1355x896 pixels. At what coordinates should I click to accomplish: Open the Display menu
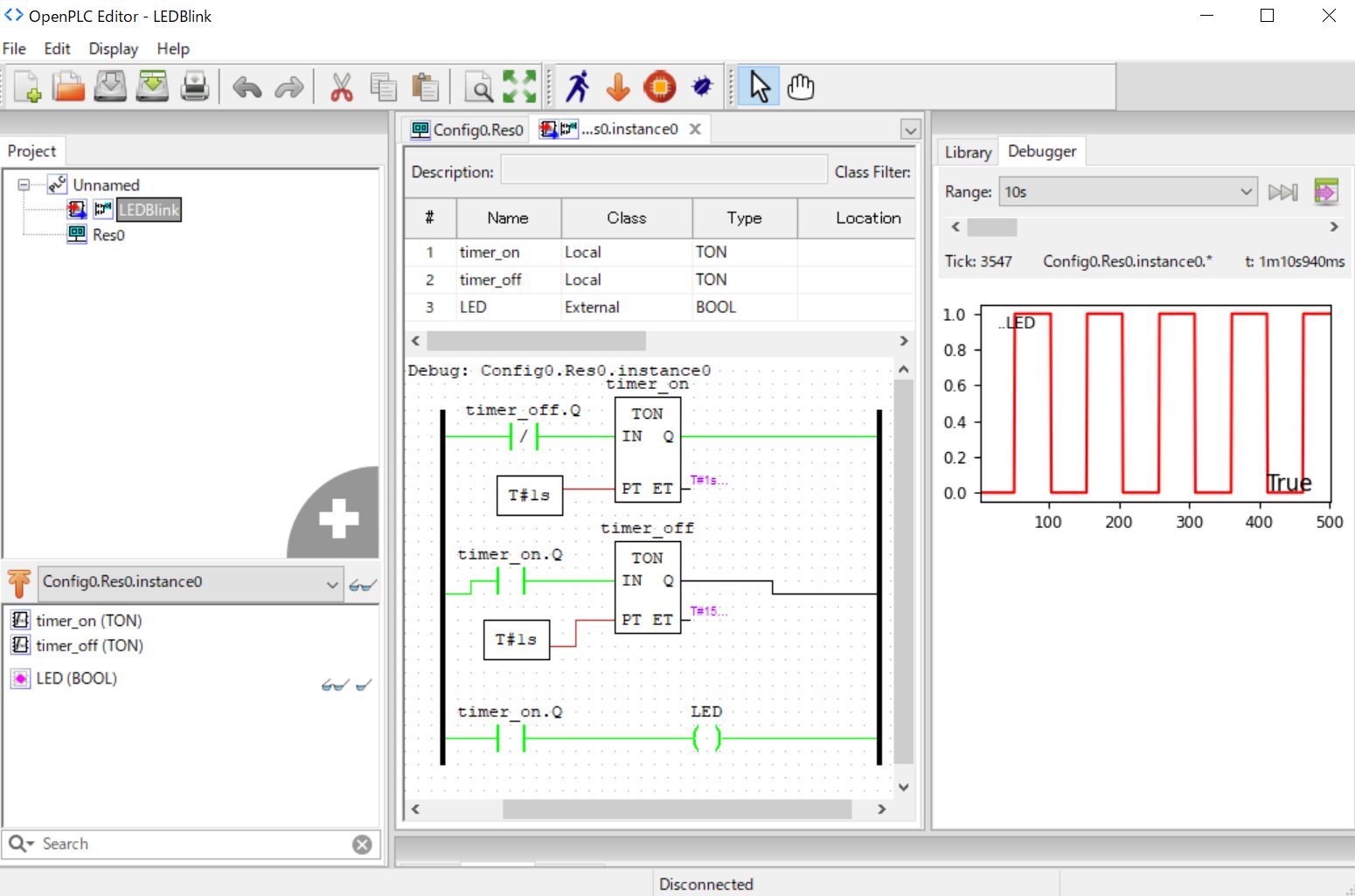113,49
